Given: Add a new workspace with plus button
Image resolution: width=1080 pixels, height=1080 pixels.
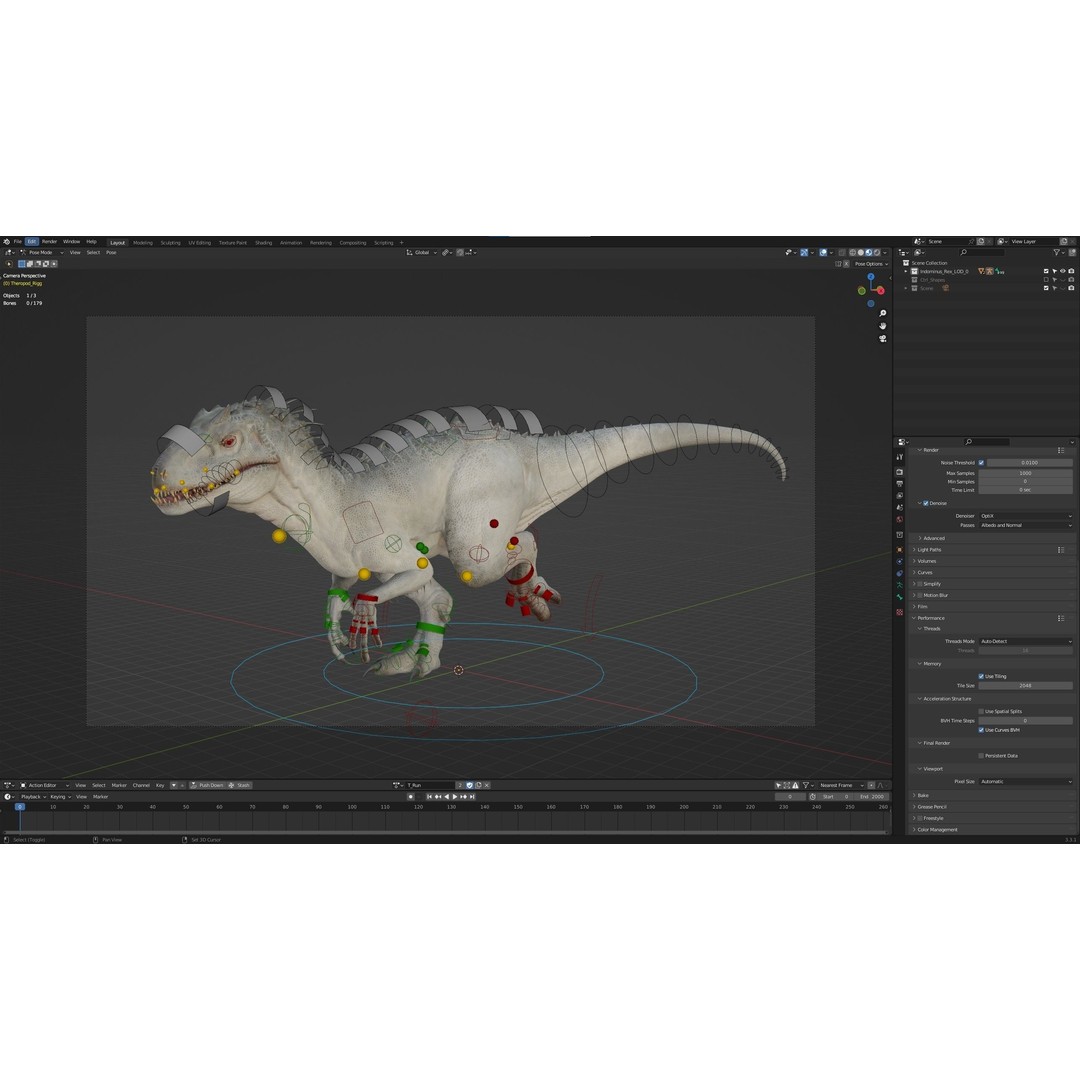Looking at the screenshot, I should [402, 242].
